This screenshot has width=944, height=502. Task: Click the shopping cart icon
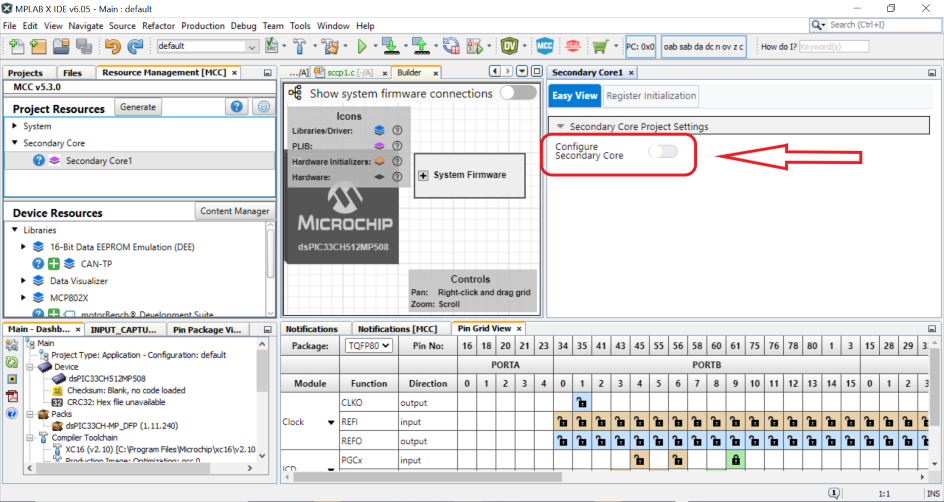coord(600,46)
